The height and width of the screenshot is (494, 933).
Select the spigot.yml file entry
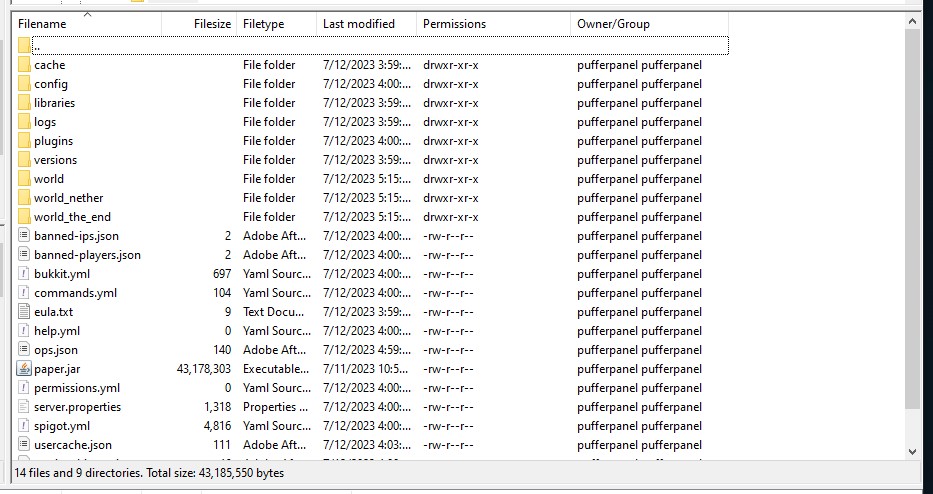pos(61,426)
